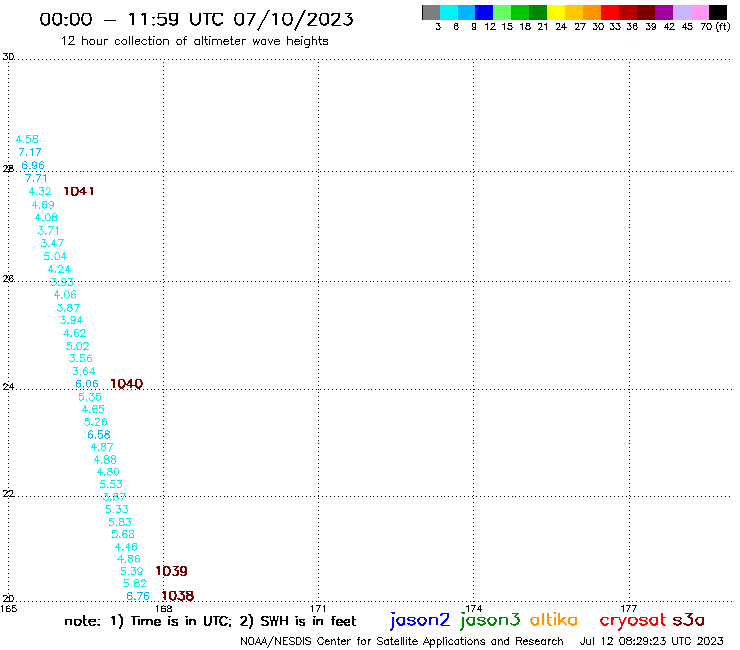Click the wave height value 5.83
This screenshot has height=650, width=740.
pos(120,522)
